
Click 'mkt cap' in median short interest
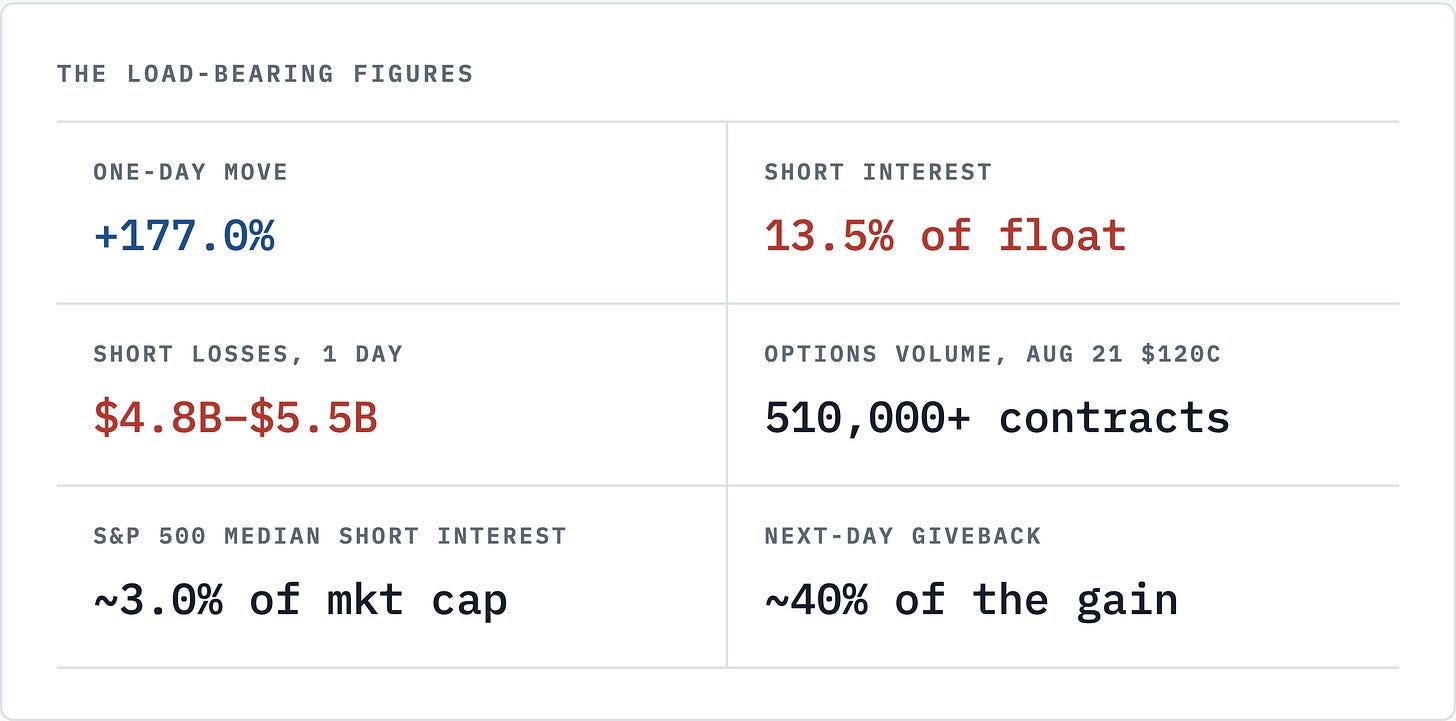click(417, 600)
